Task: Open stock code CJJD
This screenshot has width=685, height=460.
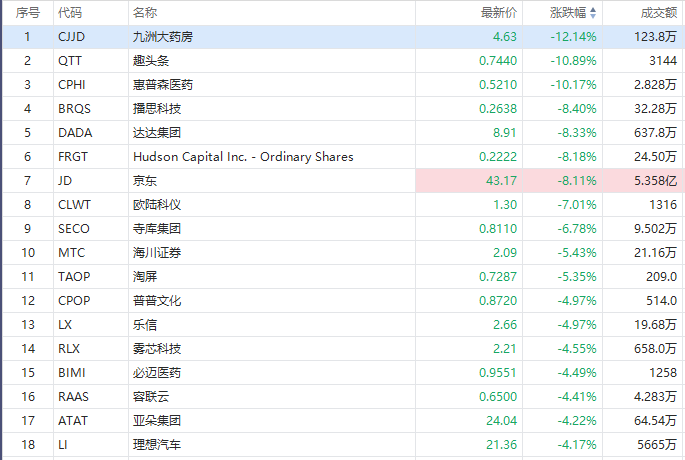Action: coord(72,37)
